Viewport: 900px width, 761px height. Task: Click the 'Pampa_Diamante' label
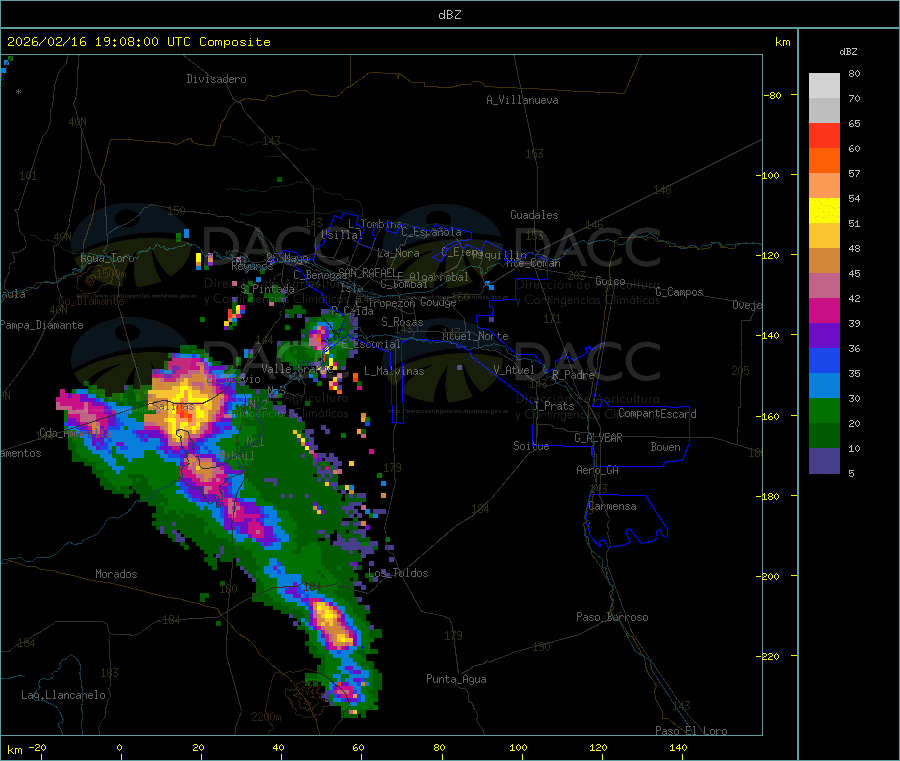pos(42,325)
